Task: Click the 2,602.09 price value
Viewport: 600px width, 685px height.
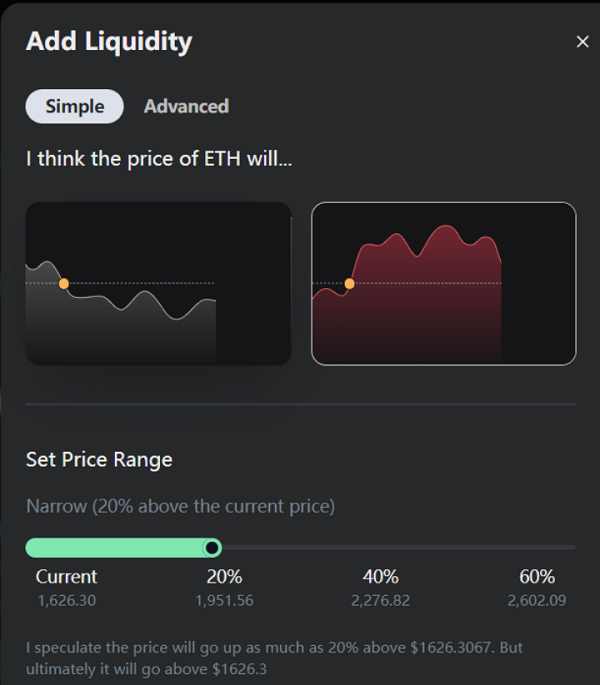Action: pyautogui.click(x=537, y=601)
